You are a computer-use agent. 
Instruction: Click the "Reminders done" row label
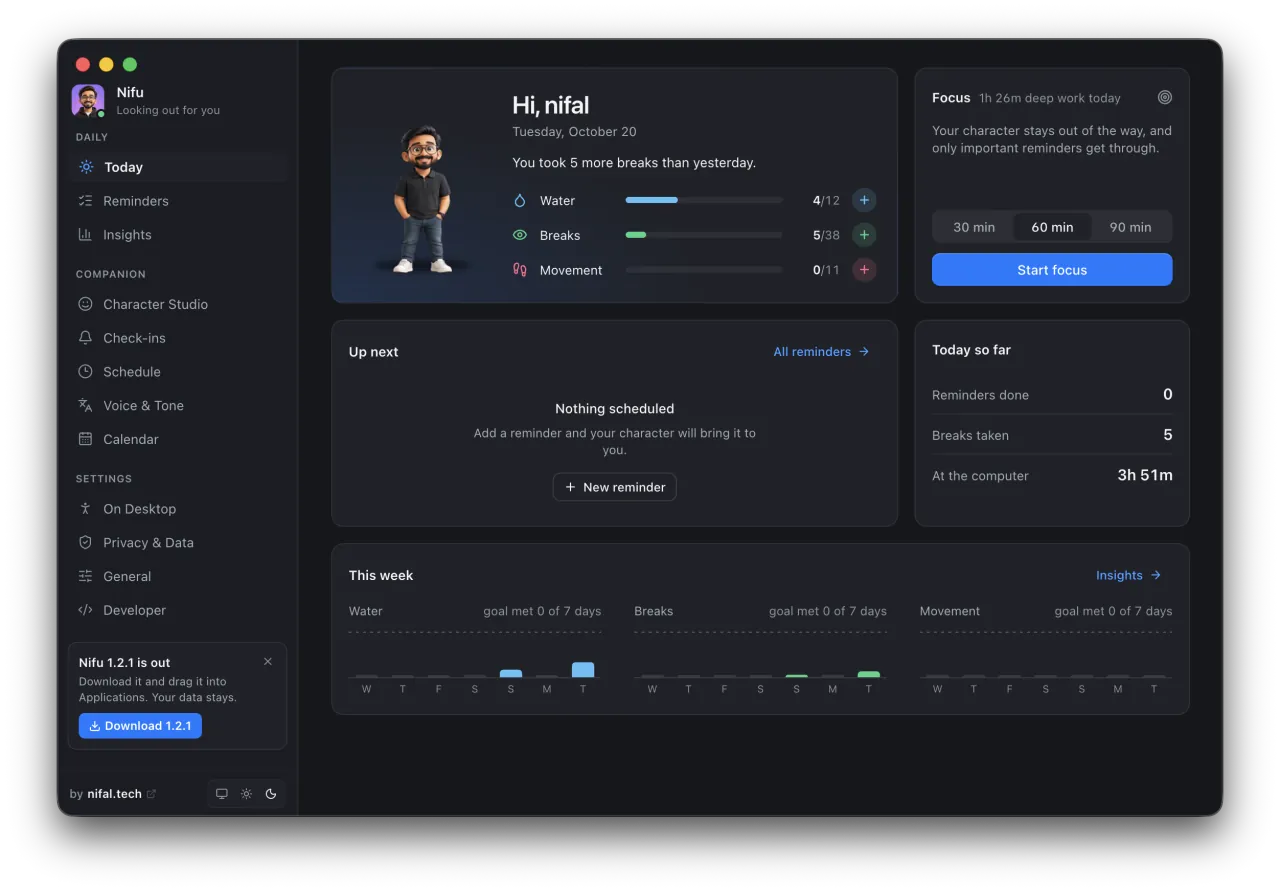[x=980, y=395]
